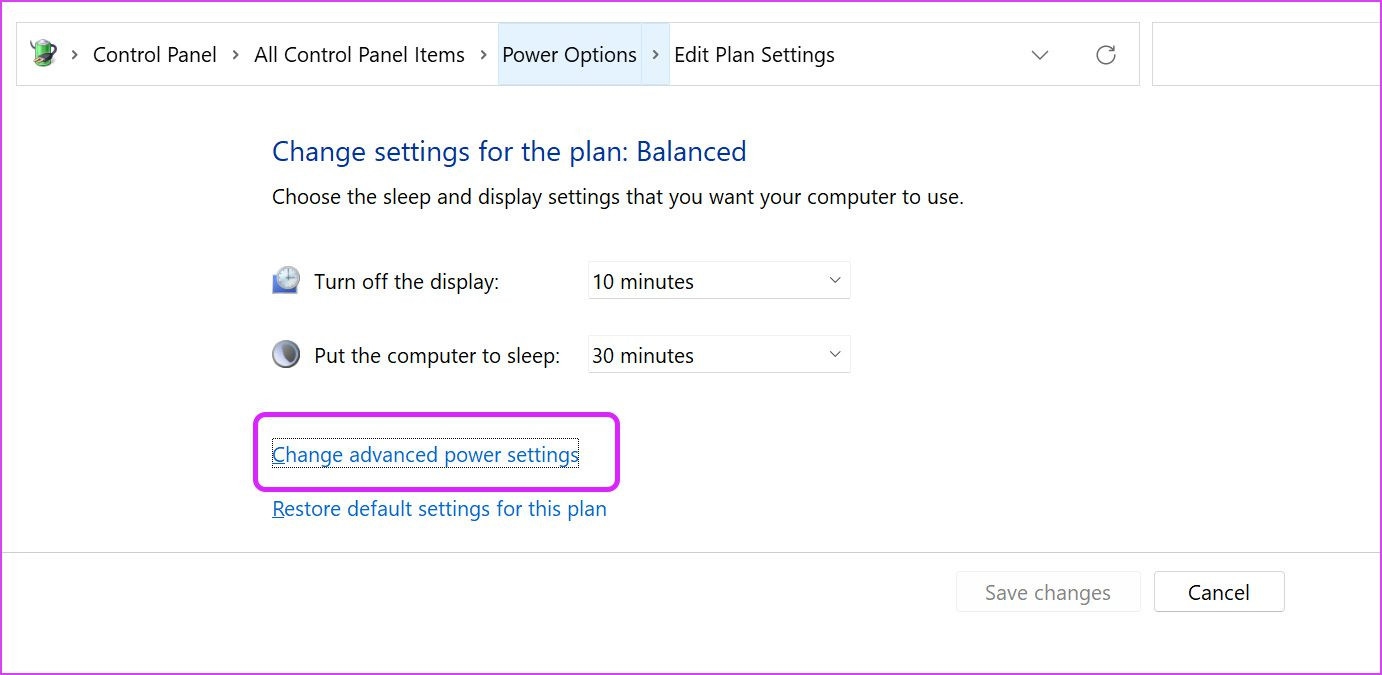
Task: Go back to Power Options breadcrumb
Action: click(569, 55)
